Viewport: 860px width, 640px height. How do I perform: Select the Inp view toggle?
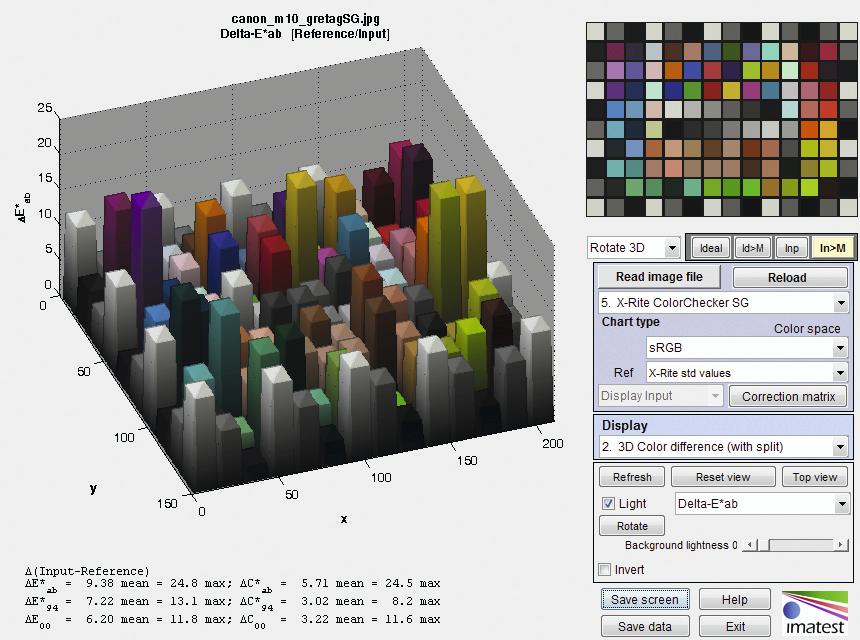pyautogui.click(x=791, y=248)
